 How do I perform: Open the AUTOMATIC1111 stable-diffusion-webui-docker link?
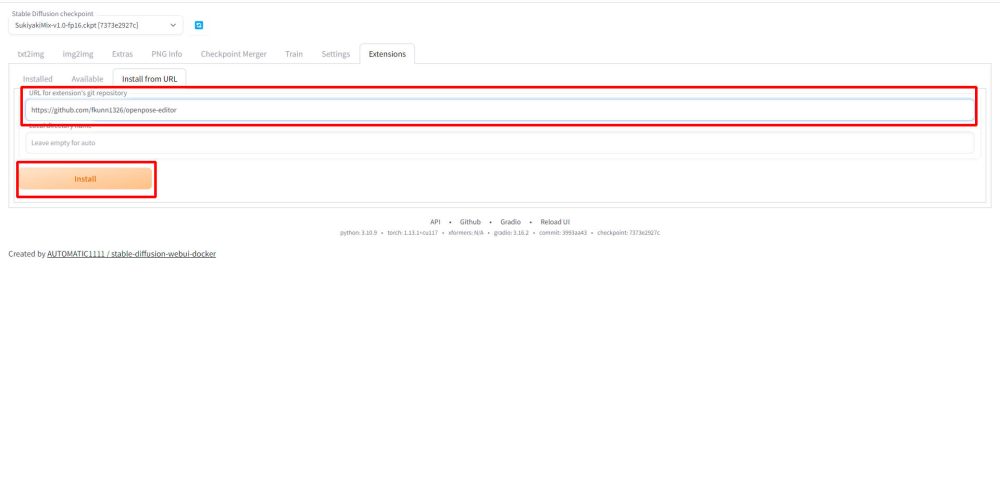point(131,254)
